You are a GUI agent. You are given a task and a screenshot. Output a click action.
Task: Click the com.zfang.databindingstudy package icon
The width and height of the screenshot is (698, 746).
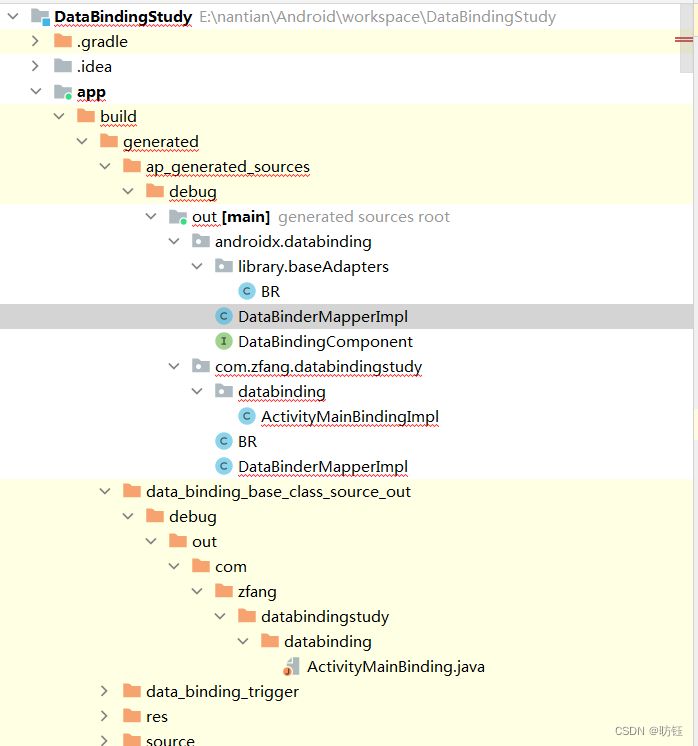200,367
